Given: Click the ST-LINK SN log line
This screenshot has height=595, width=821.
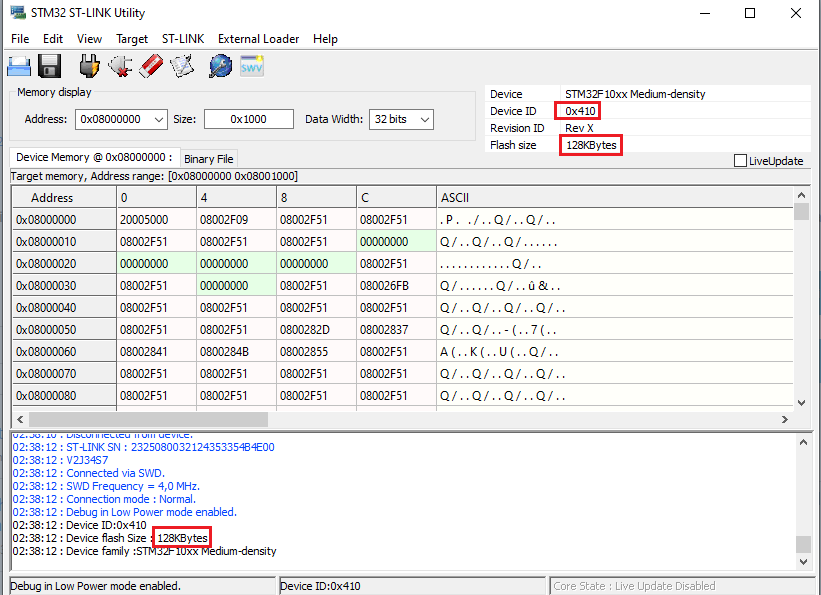Looking at the screenshot, I should pos(143,447).
